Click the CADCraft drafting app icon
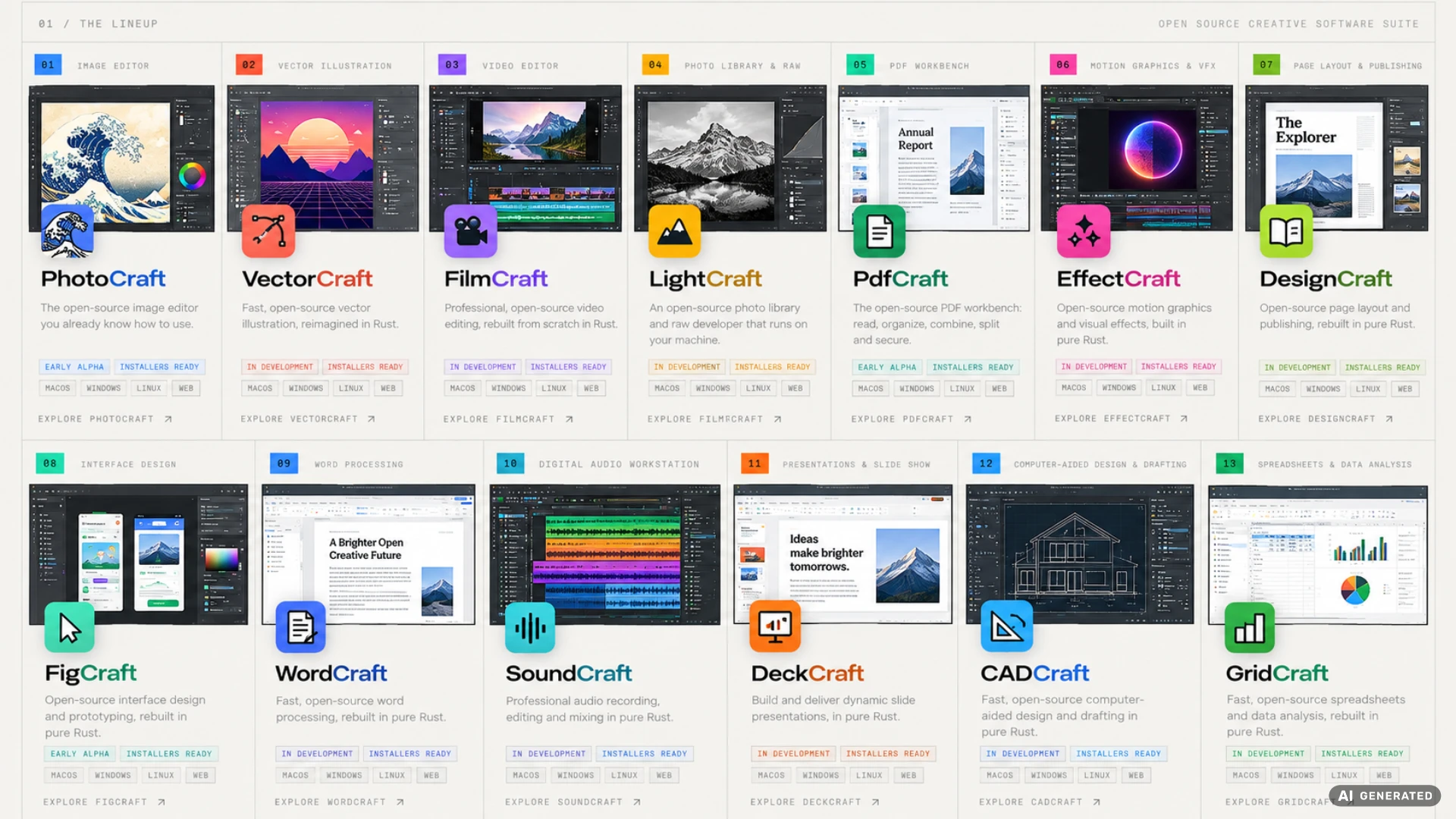 pos(1007,626)
